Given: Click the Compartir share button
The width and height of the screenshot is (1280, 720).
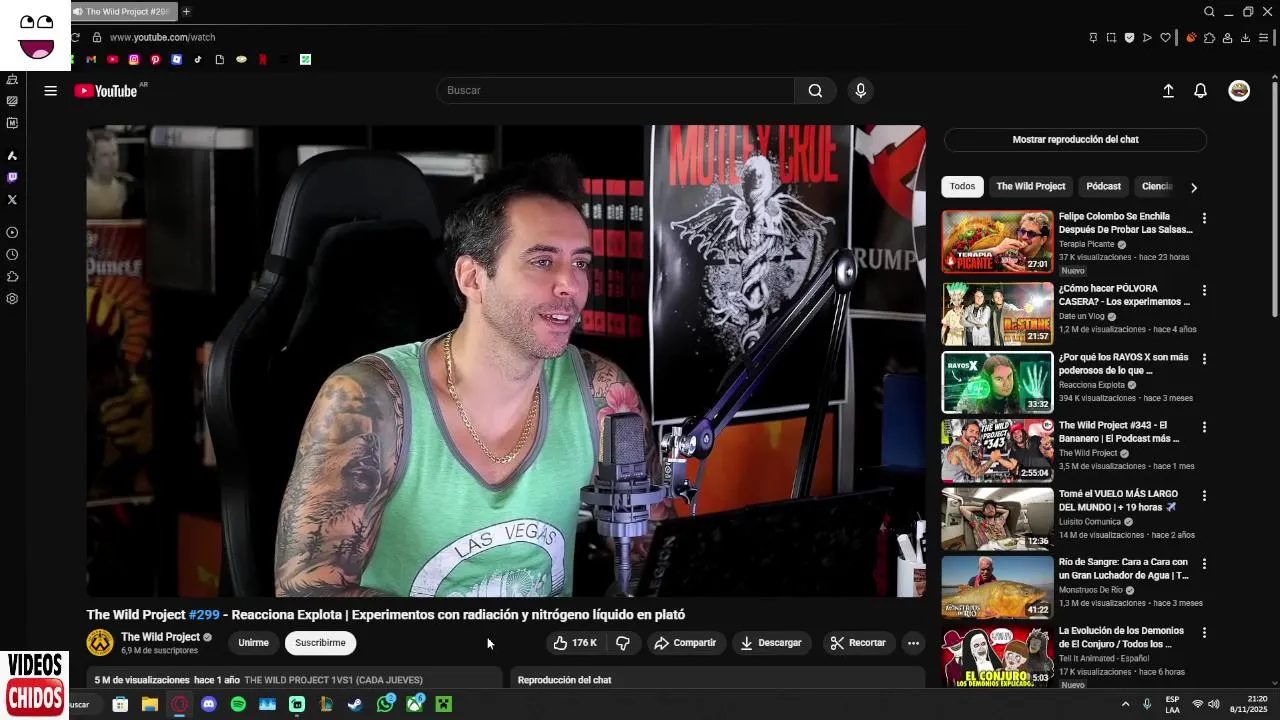Looking at the screenshot, I should click(685, 643).
